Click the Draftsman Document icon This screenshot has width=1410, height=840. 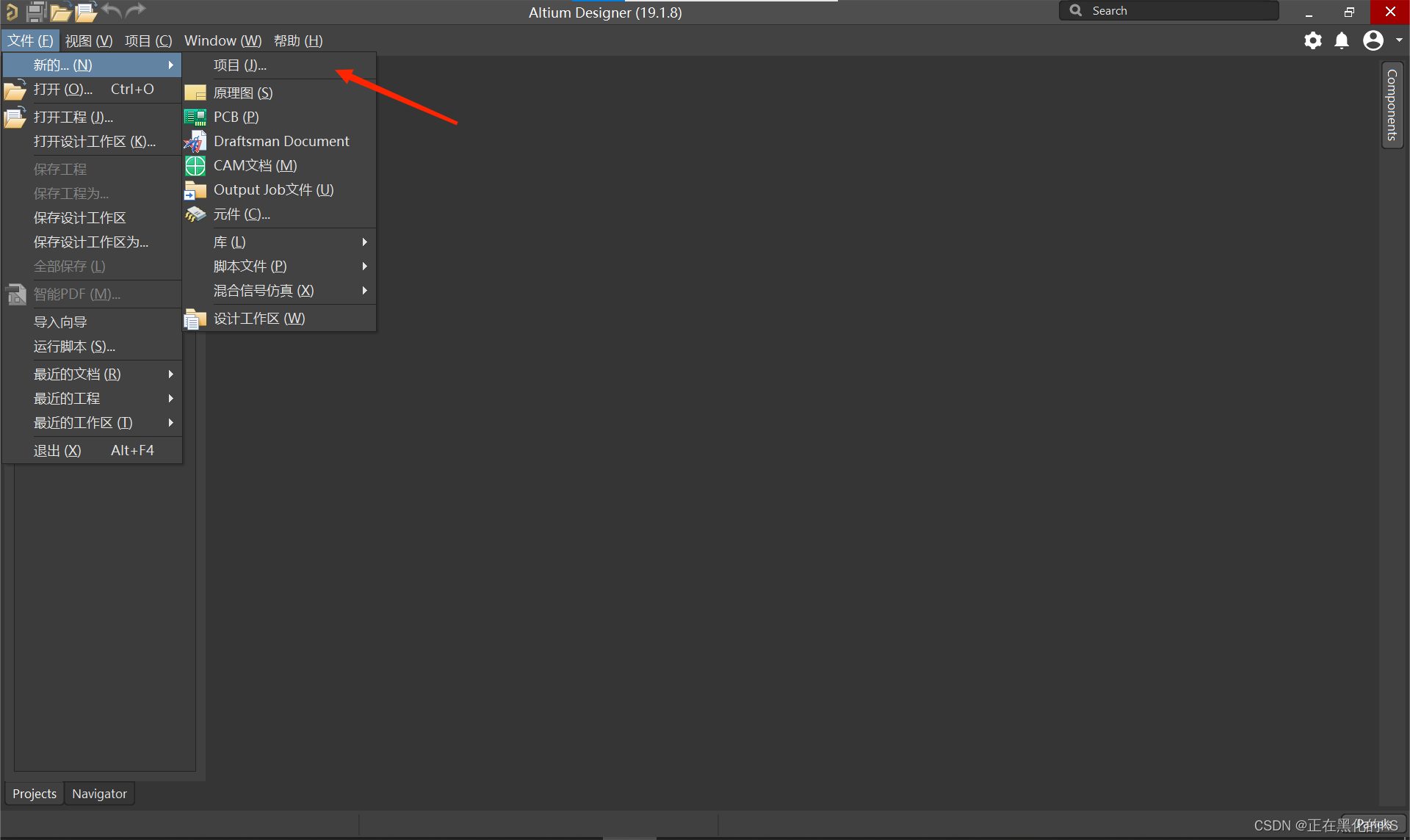(x=195, y=142)
